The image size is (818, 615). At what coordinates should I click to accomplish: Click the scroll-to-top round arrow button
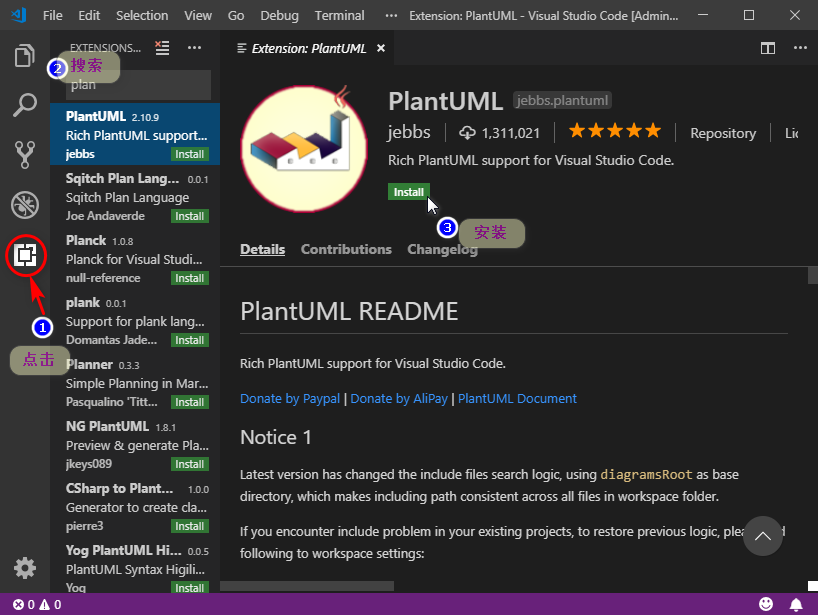coord(763,536)
